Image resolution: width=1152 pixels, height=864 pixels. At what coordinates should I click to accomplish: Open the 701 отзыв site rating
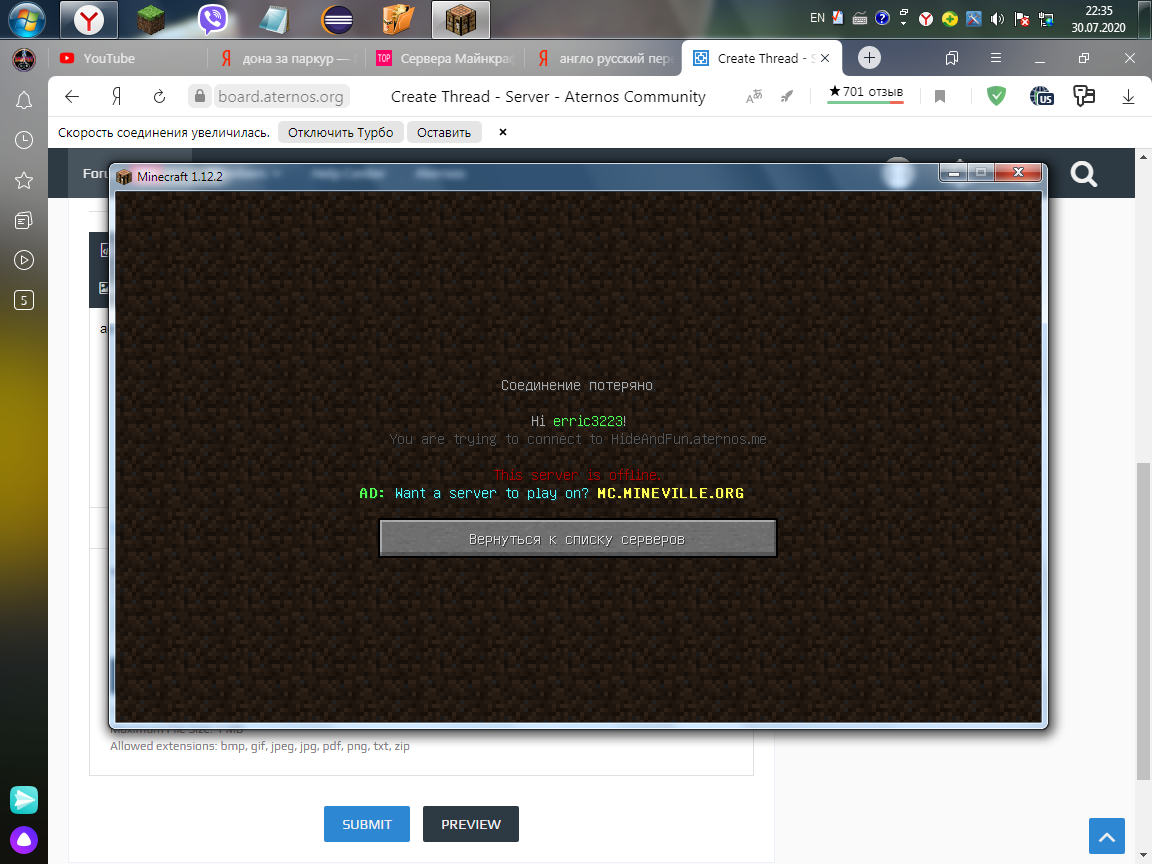click(865, 93)
